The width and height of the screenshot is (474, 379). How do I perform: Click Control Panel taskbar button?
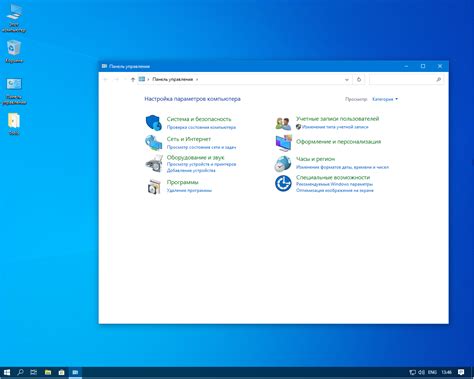tap(75, 372)
